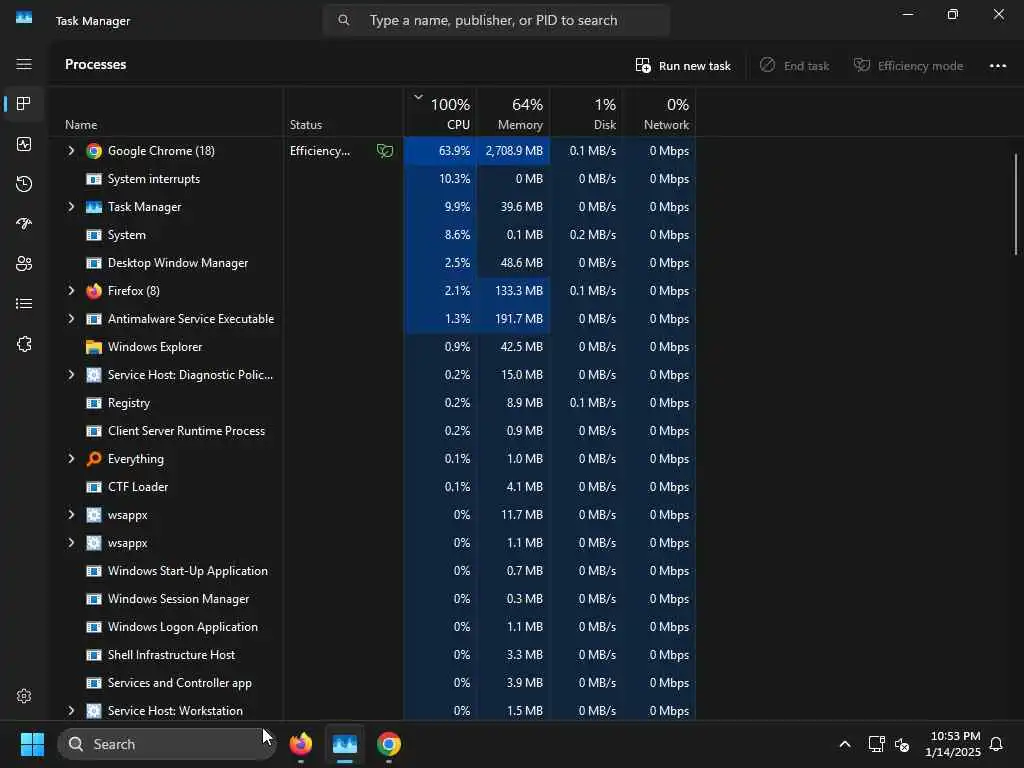
Task: Click the Task Manager process row icon
Action: pyautogui.click(x=94, y=207)
